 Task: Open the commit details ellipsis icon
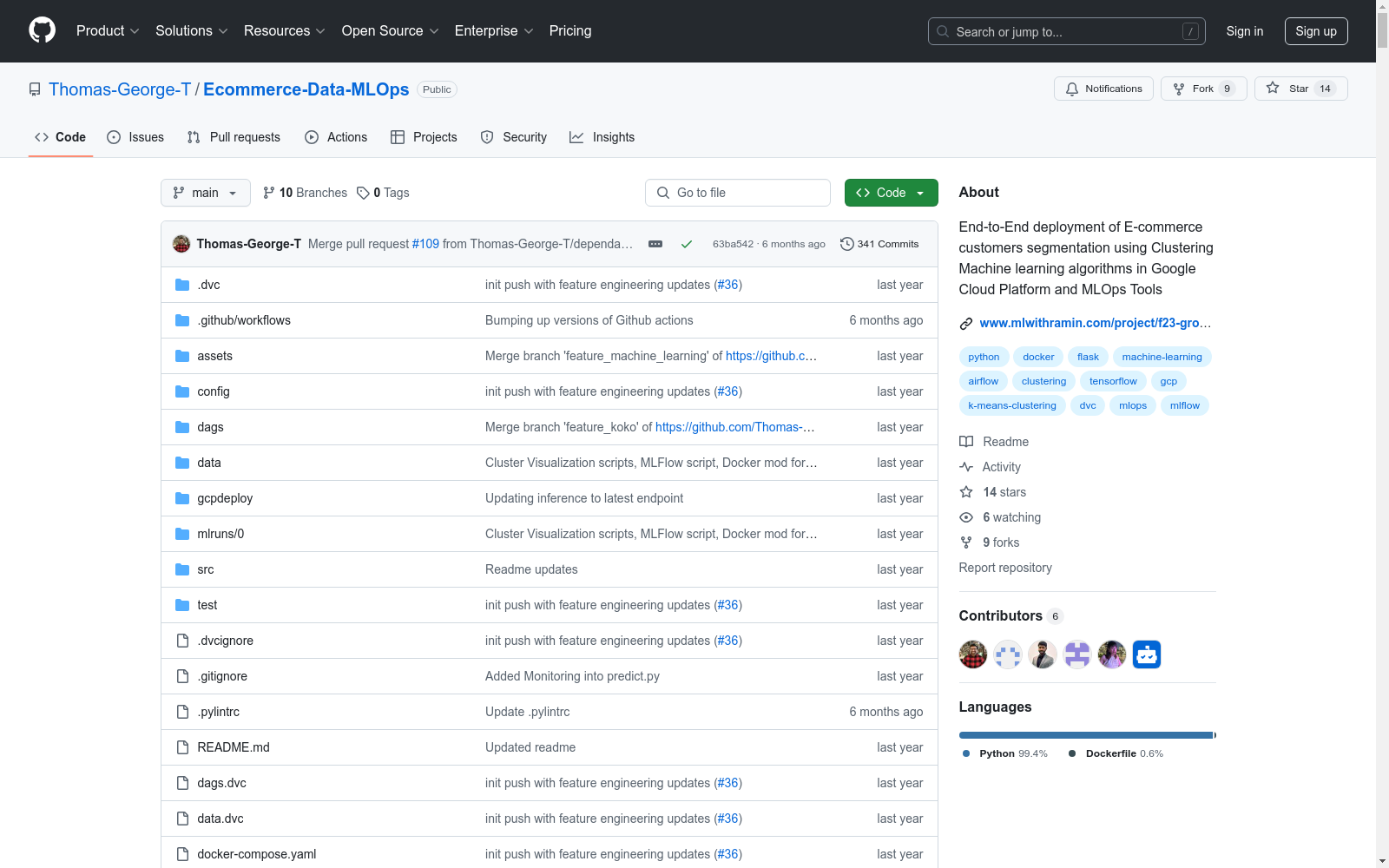click(655, 244)
